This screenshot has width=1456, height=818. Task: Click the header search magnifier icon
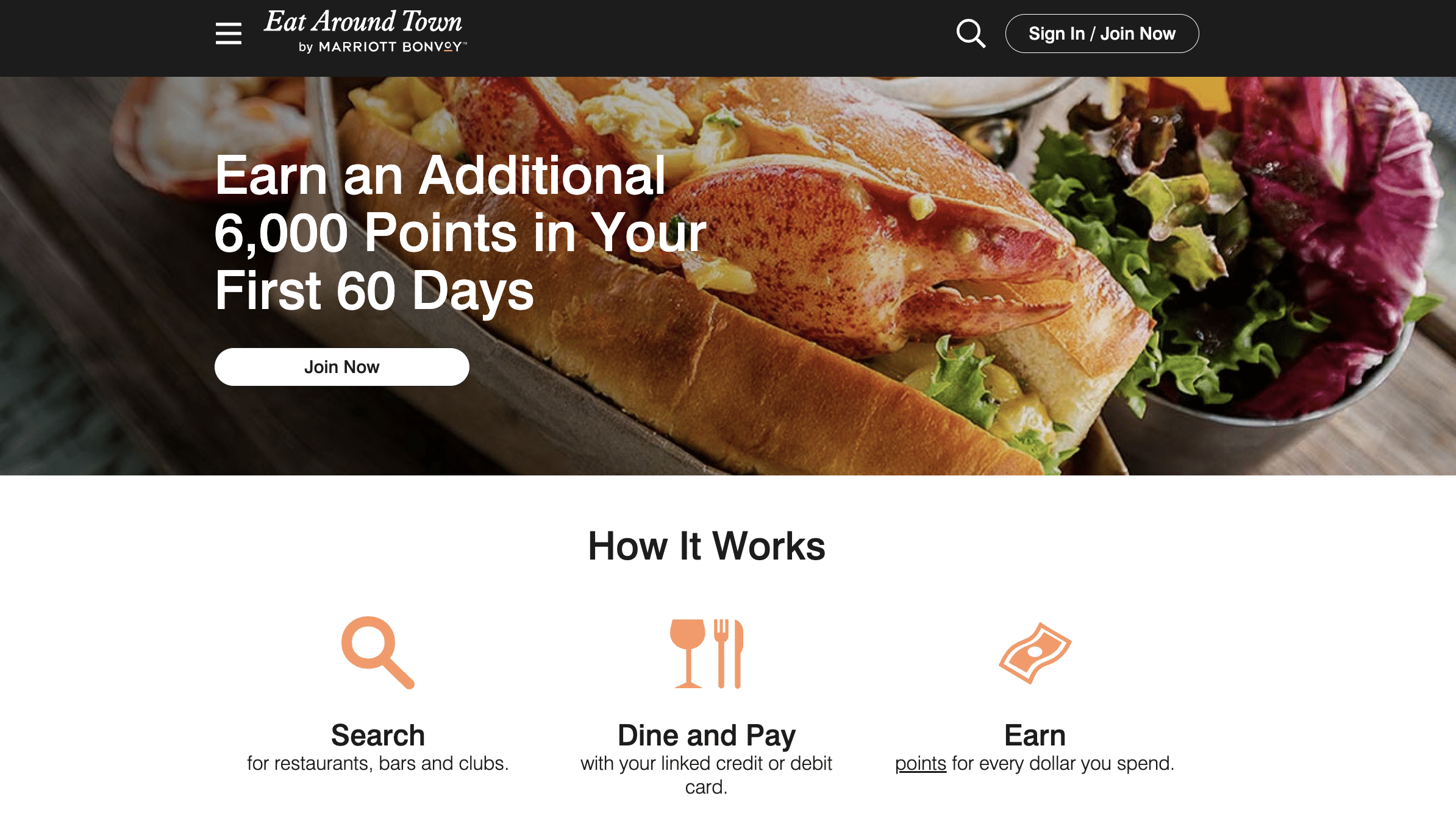click(971, 33)
